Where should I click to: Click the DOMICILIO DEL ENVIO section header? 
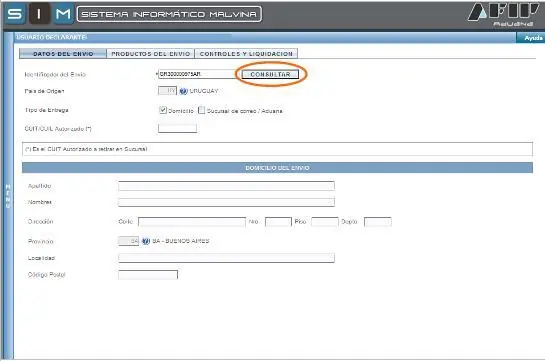pyautogui.click(x=277, y=168)
